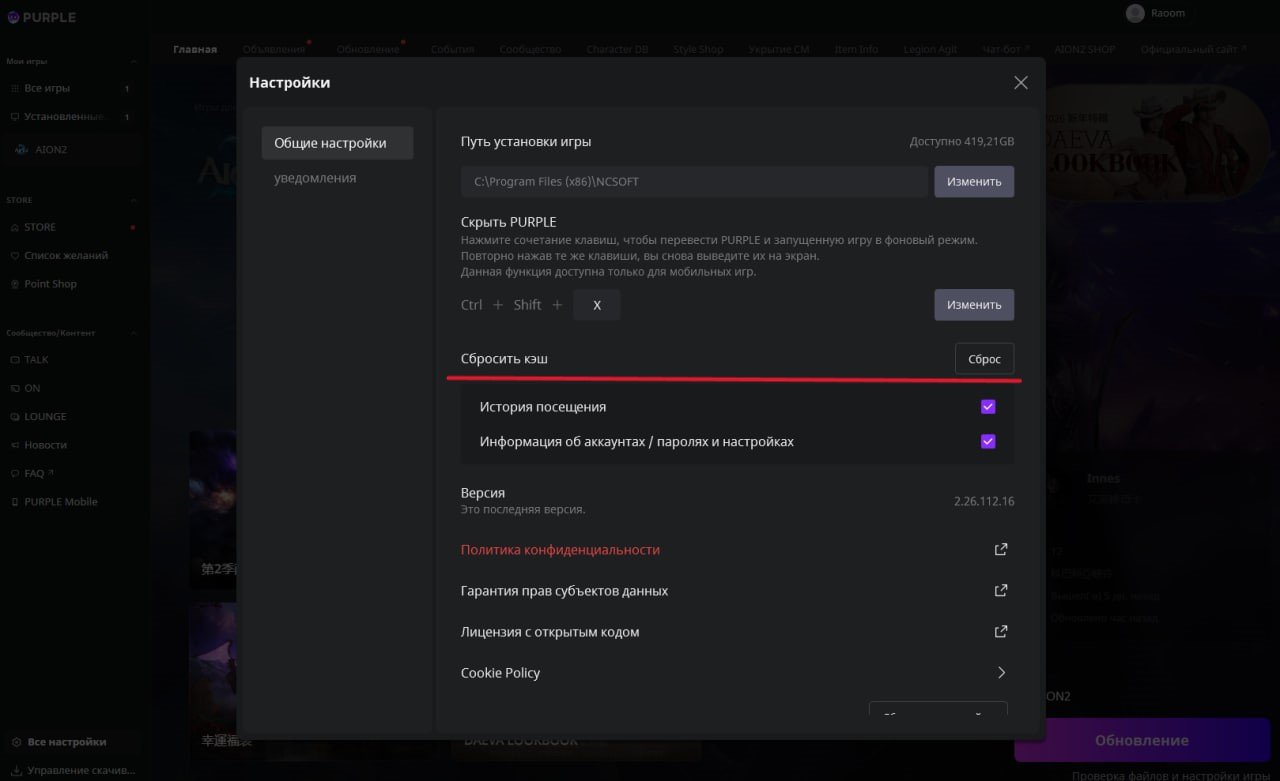Screen dimensions: 1280x781
Task: Open Все настройки gear at bottom
Action: pos(16,742)
